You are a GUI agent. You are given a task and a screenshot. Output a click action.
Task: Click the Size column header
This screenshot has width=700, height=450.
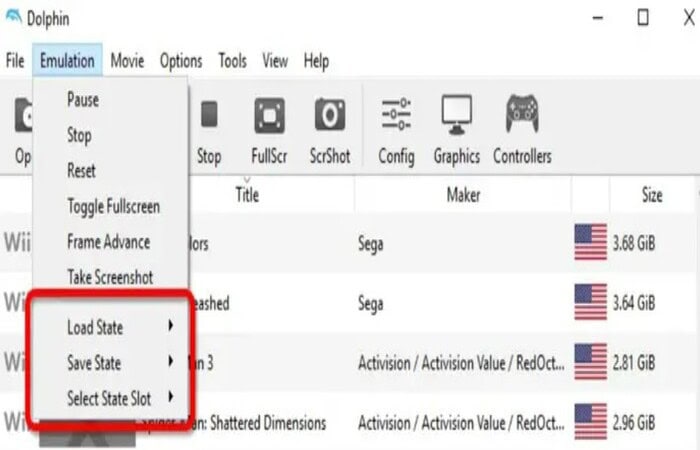point(652,195)
